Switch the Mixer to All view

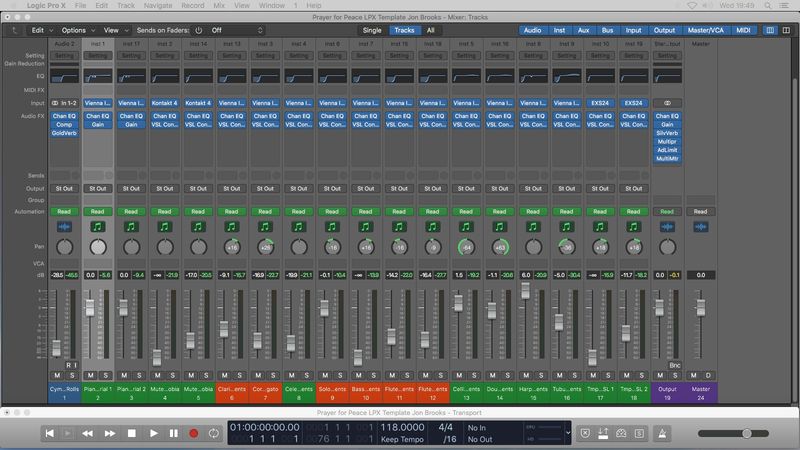coord(431,30)
